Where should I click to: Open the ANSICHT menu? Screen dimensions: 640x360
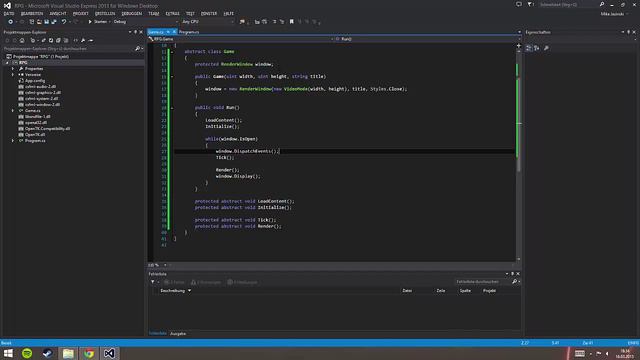[58, 13]
